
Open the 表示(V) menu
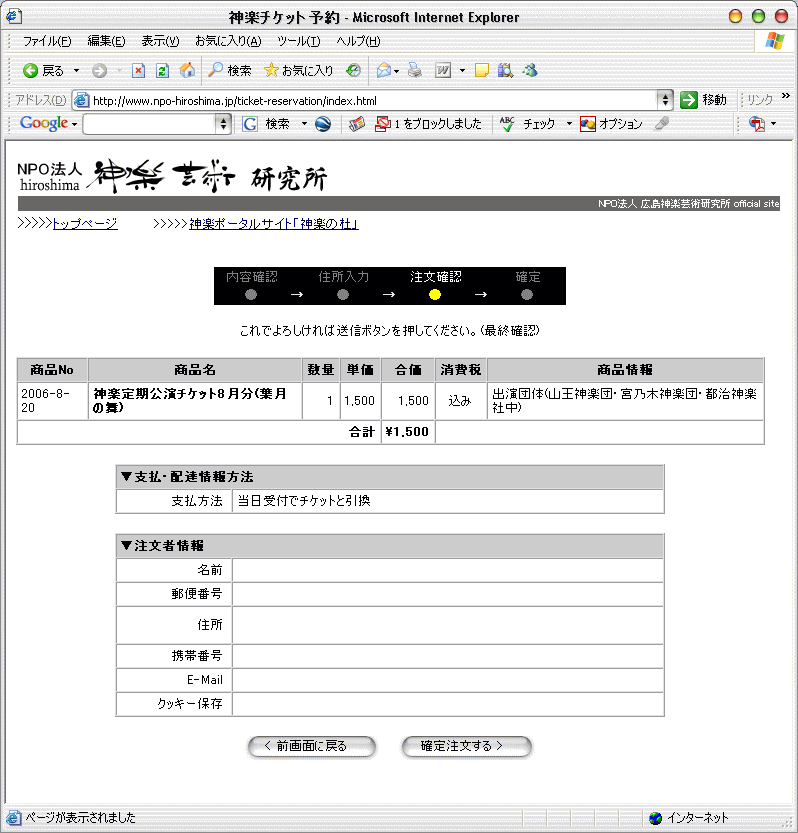pos(160,41)
